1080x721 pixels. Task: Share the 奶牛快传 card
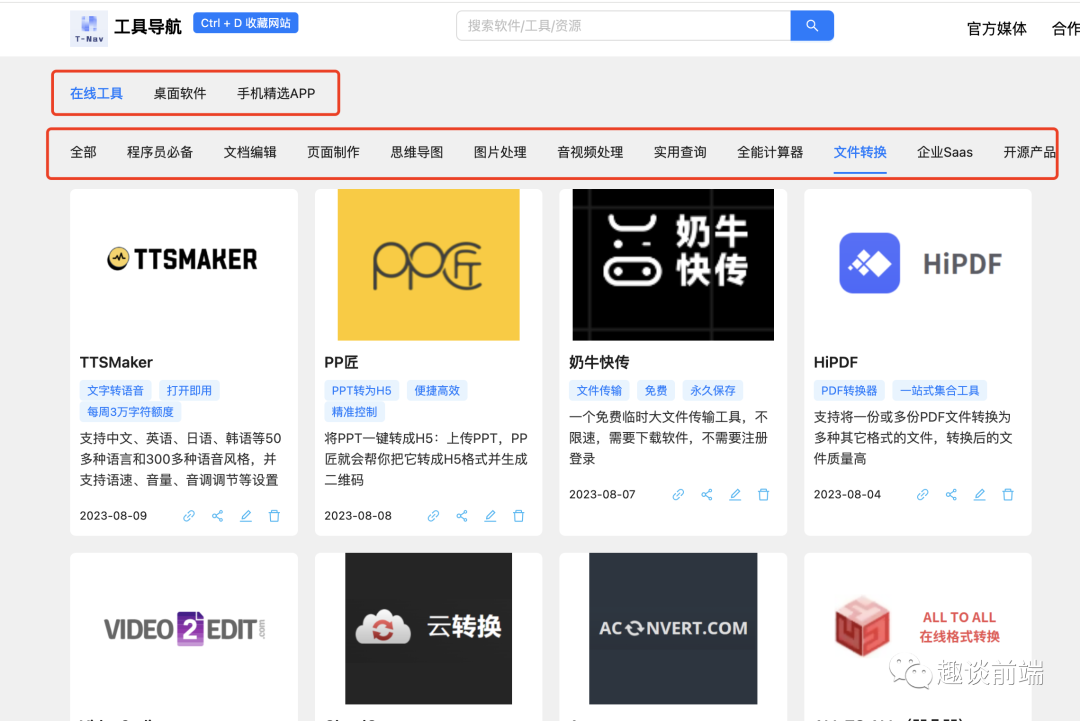tap(707, 494)
